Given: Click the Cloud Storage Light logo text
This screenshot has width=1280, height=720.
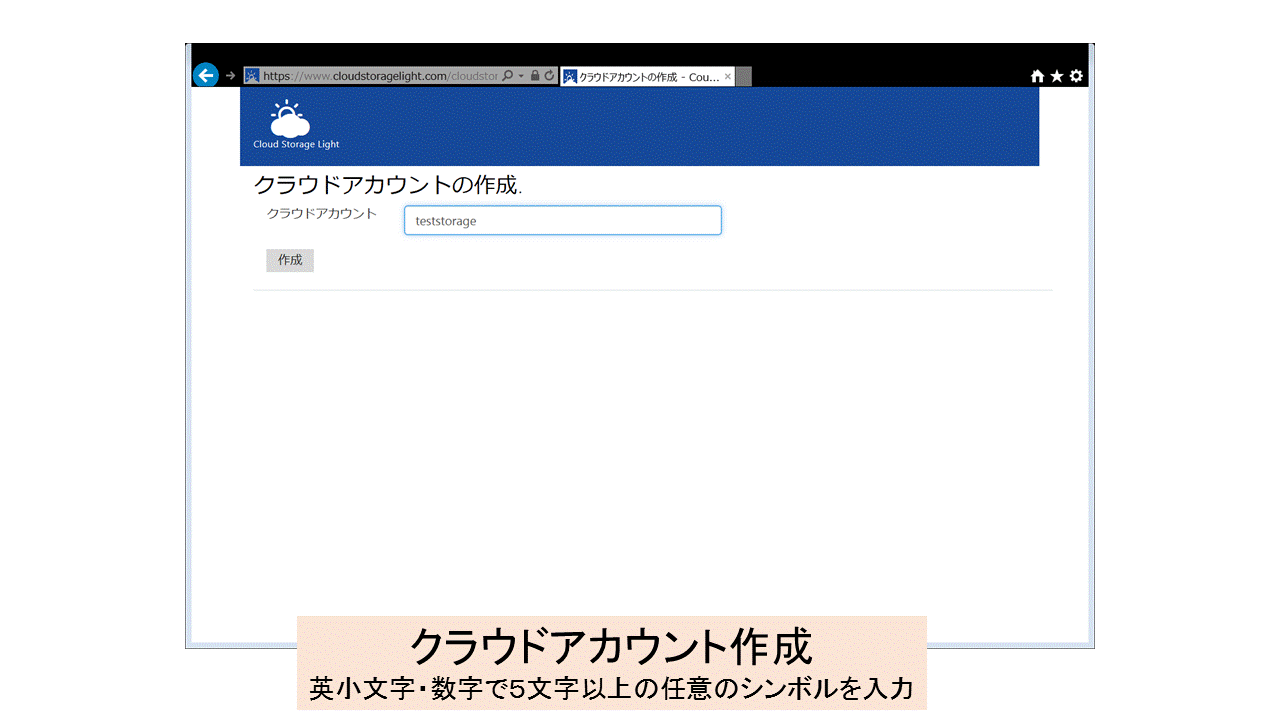Looking at the screenshot, I should [x=296, y=145].
